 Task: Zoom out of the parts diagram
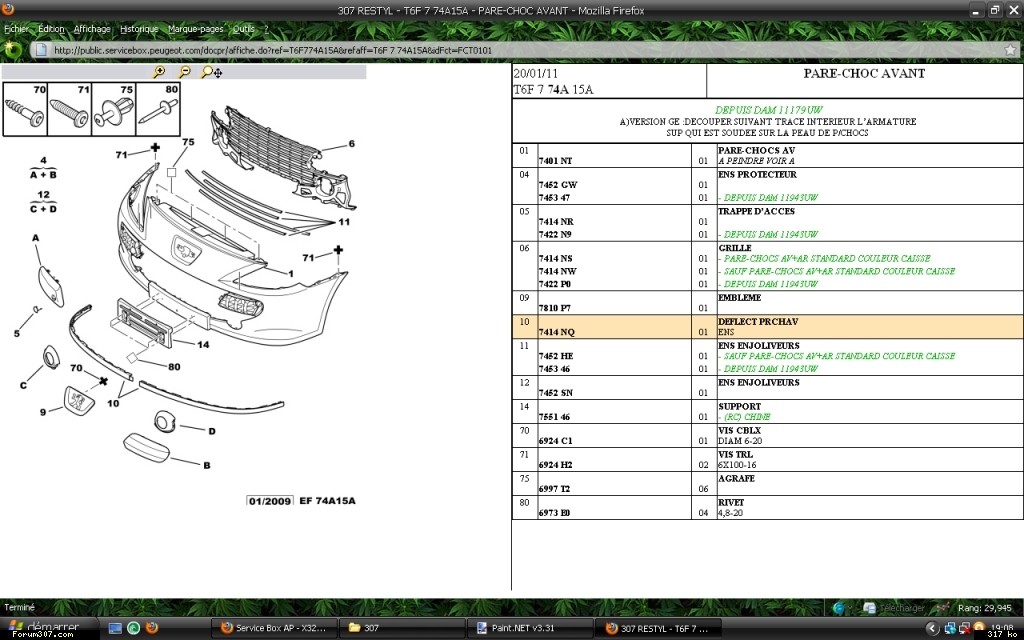pyautogui.click(x=185, y=72)
